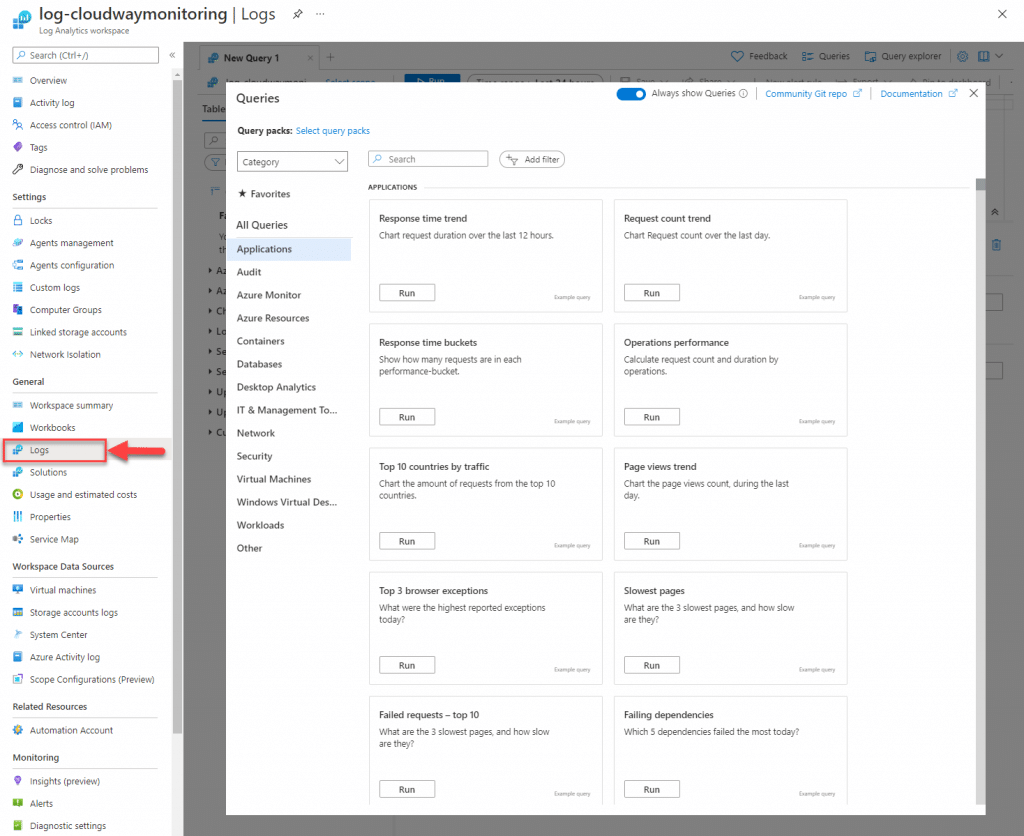The height and width of the screenshot is (836, 1024).
Task: Close the Queries dialog
Action: point(974,93)
